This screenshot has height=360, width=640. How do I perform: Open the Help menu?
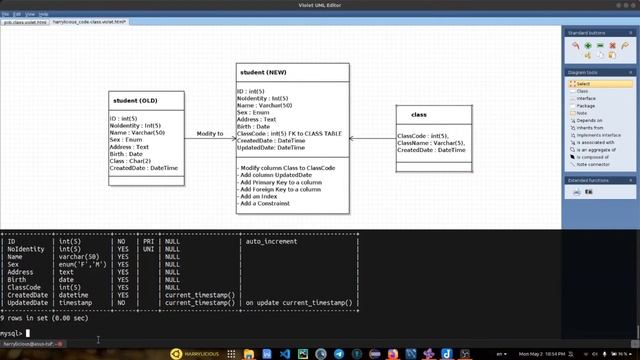[43, 14]
